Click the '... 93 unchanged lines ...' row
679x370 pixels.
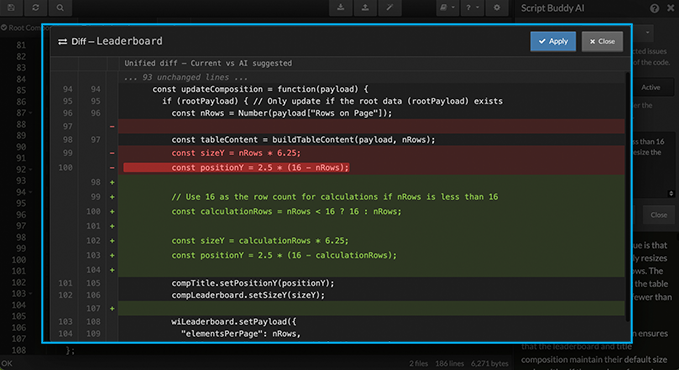tap(186, 77)
